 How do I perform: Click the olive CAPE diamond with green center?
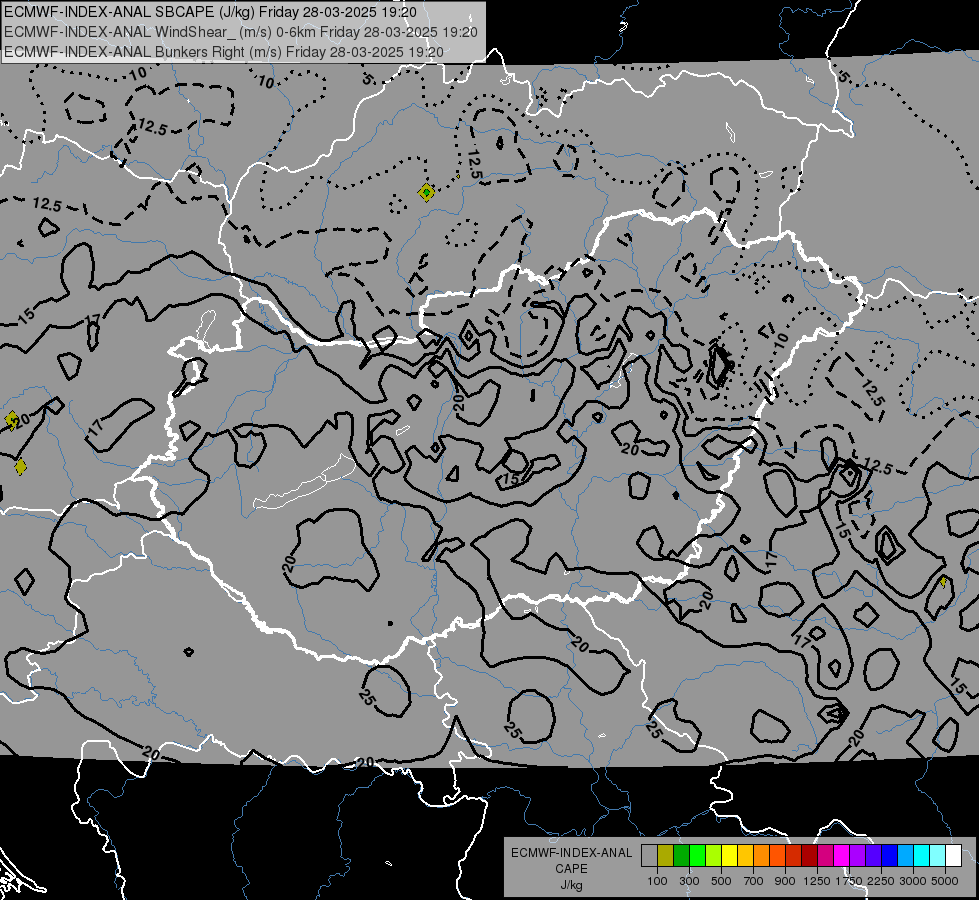coord(426,192)
